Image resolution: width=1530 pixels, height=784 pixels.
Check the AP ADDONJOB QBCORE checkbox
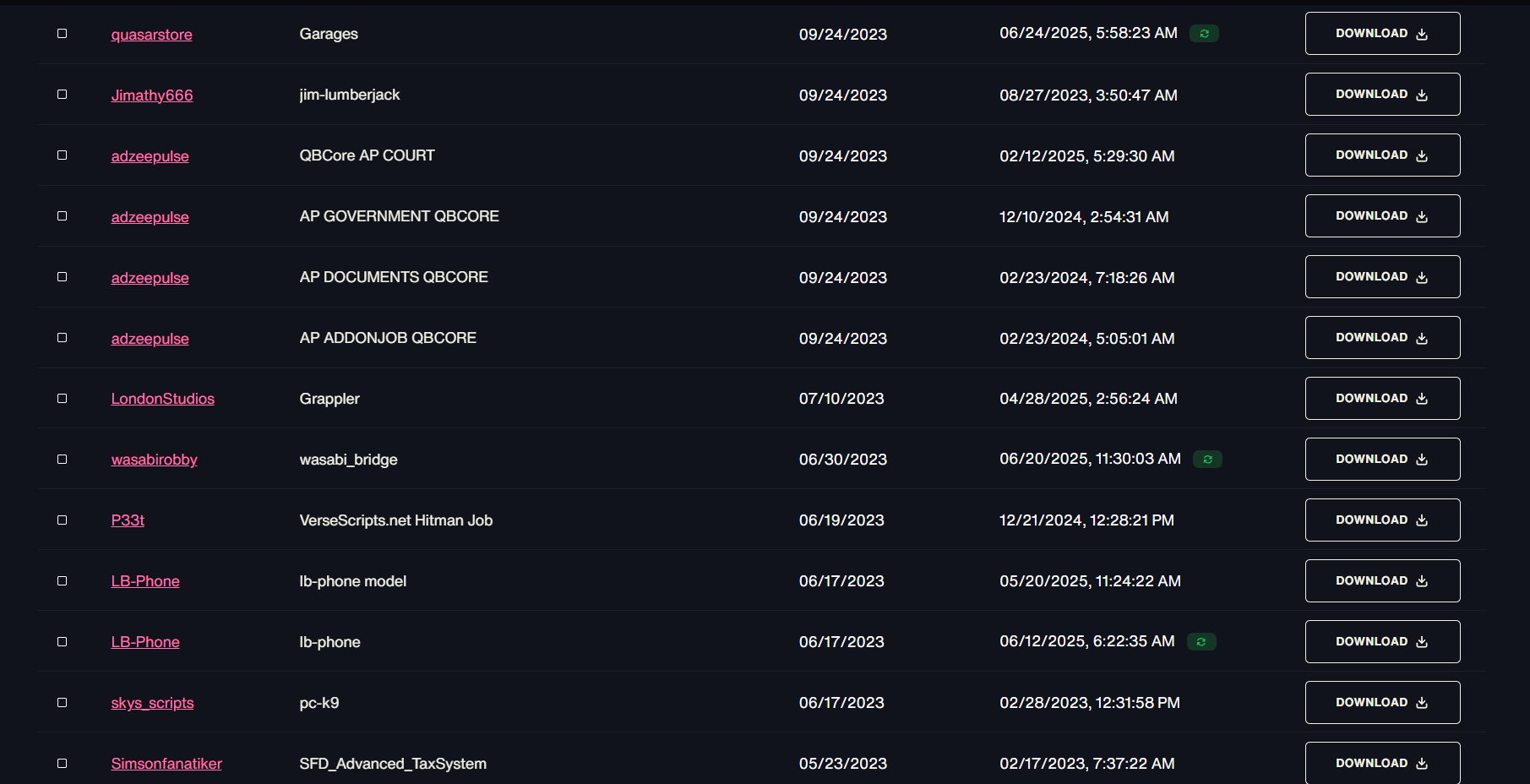tap(62, 338)
